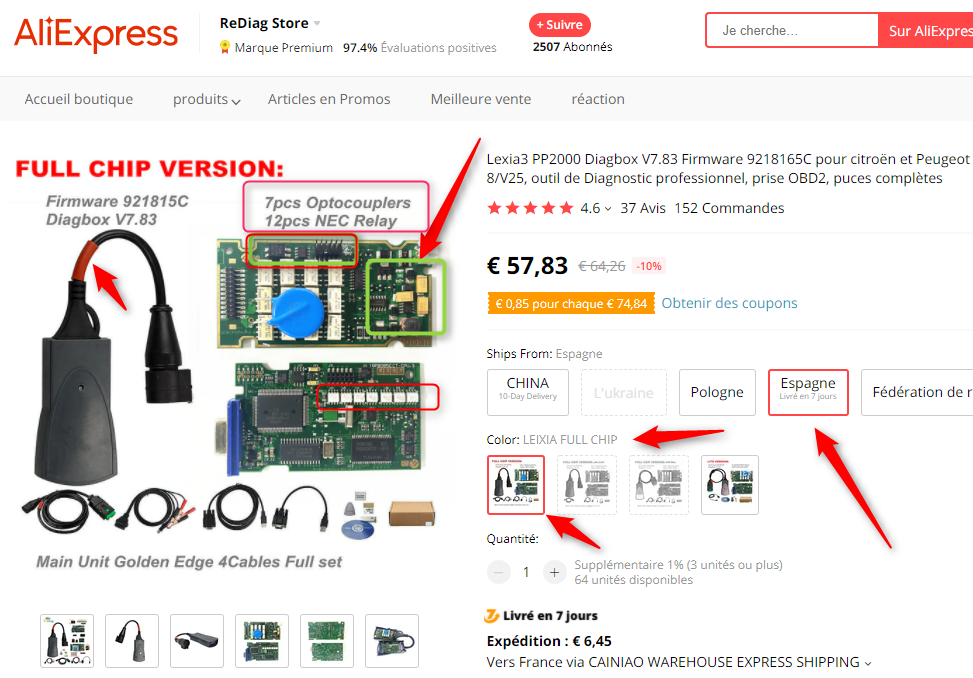Image resolution: width=973 pixels, height=678 pixels.
Task: Go to Meilleure vente tab
Action: [481, 99]
